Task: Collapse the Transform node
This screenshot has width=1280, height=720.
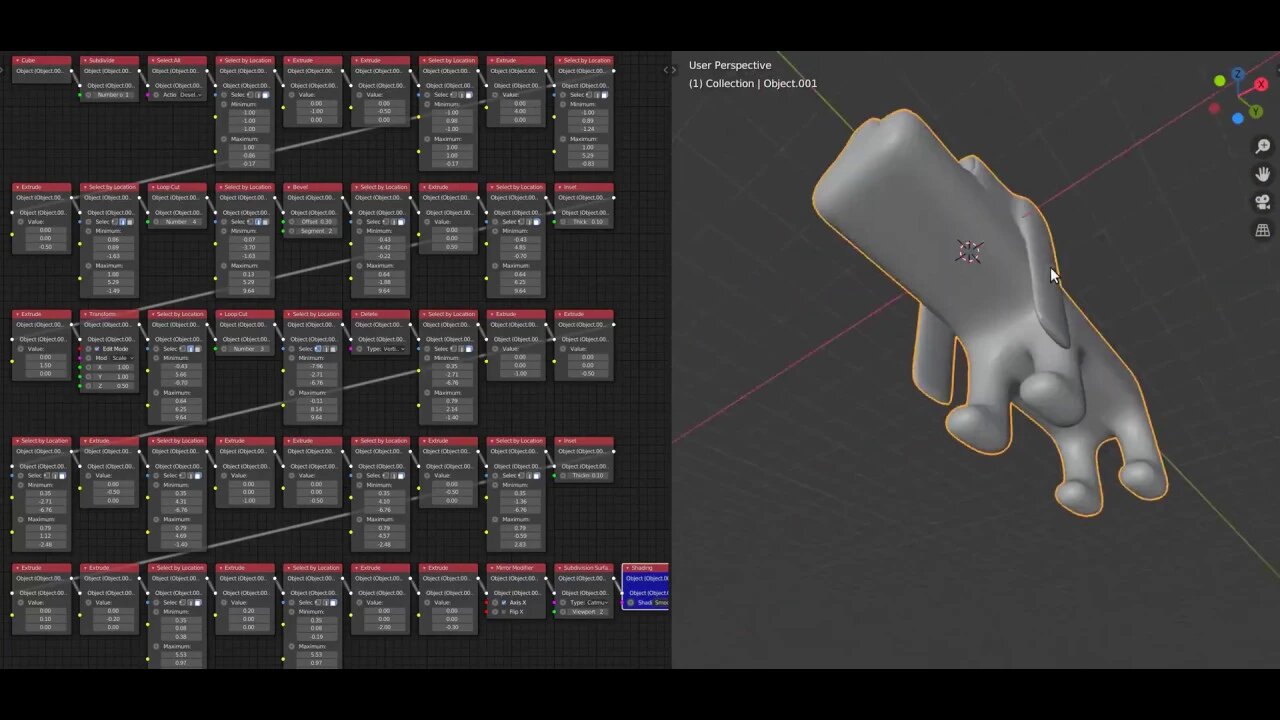Action: click(x=86, y=314)
